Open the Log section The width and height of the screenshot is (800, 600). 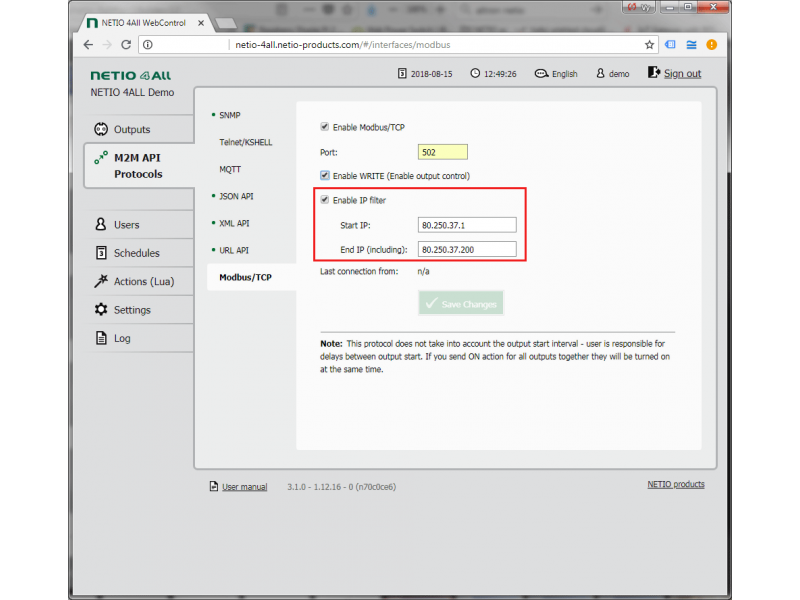coord(139,338)
